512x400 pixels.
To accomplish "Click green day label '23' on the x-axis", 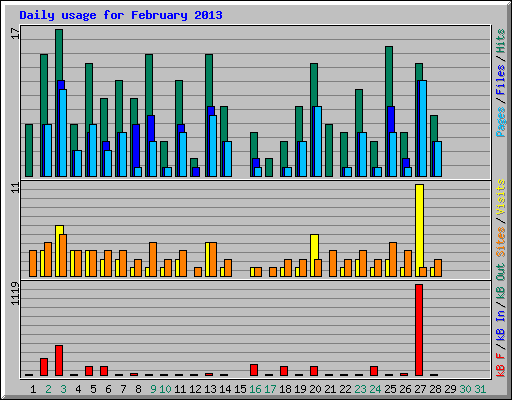I will [360, 389].
